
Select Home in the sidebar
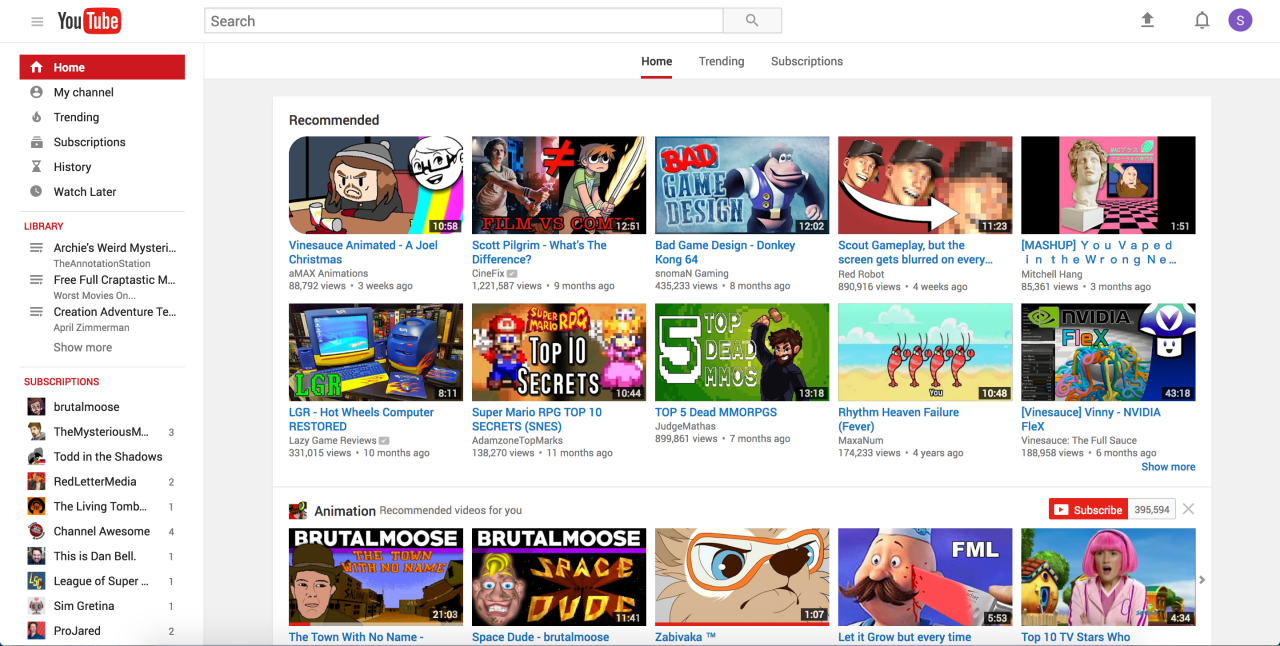(102, 67)
